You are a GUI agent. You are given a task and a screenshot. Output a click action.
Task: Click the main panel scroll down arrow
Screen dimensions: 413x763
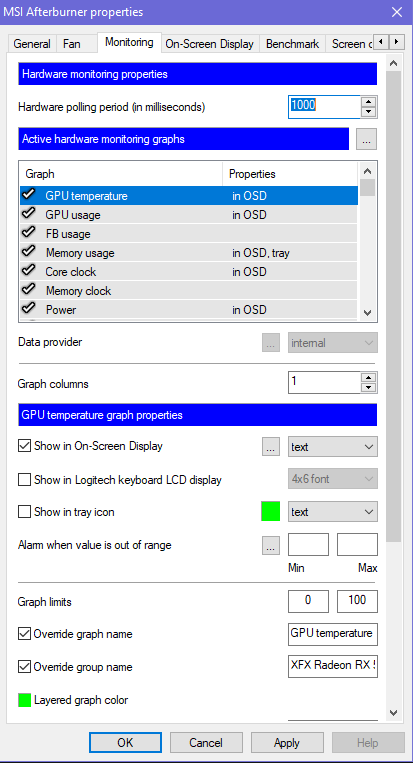click(394, 712)
